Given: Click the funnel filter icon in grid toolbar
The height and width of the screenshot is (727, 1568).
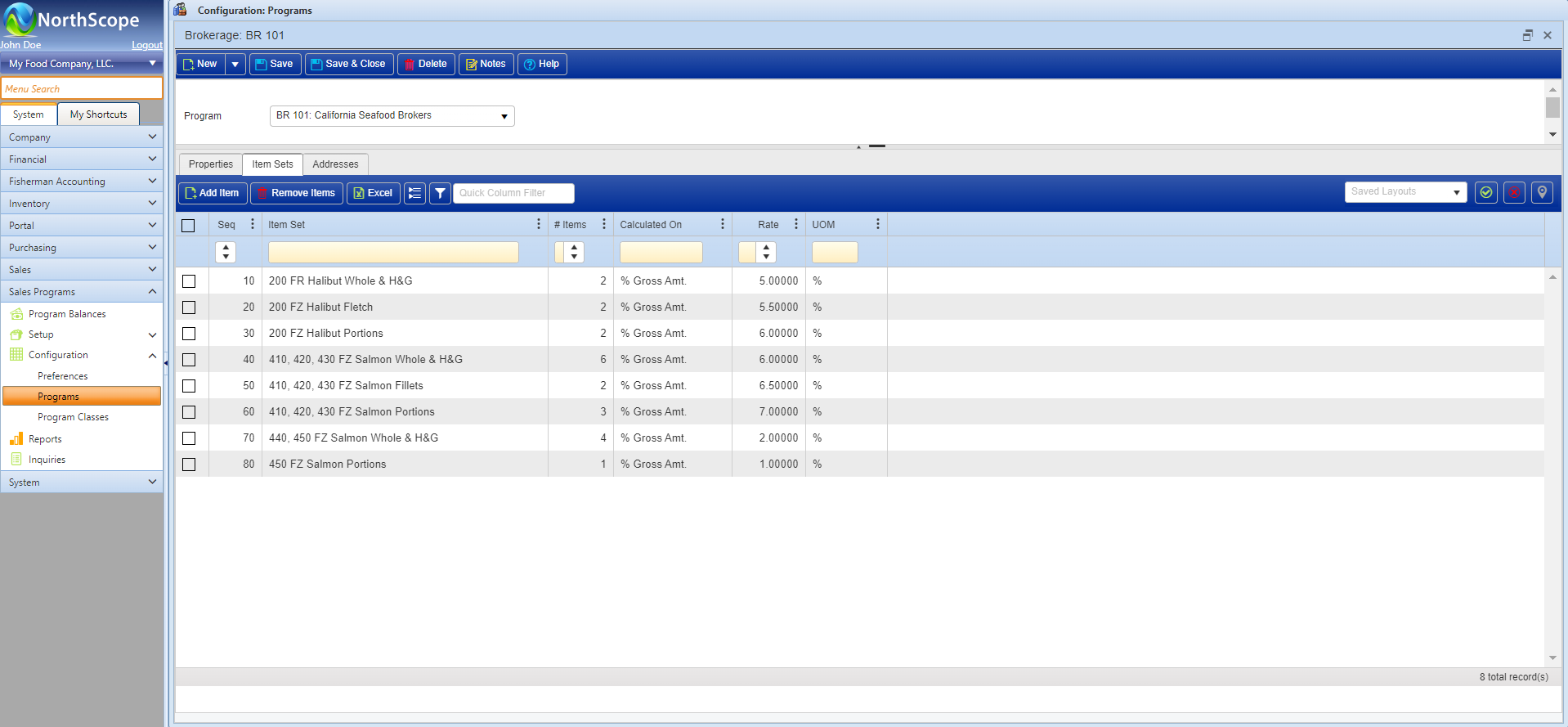Looking at the screenshot, I should coord(440,193).
